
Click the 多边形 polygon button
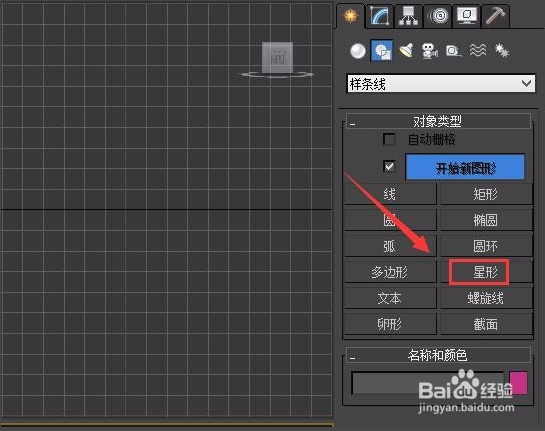pos(390,272)
